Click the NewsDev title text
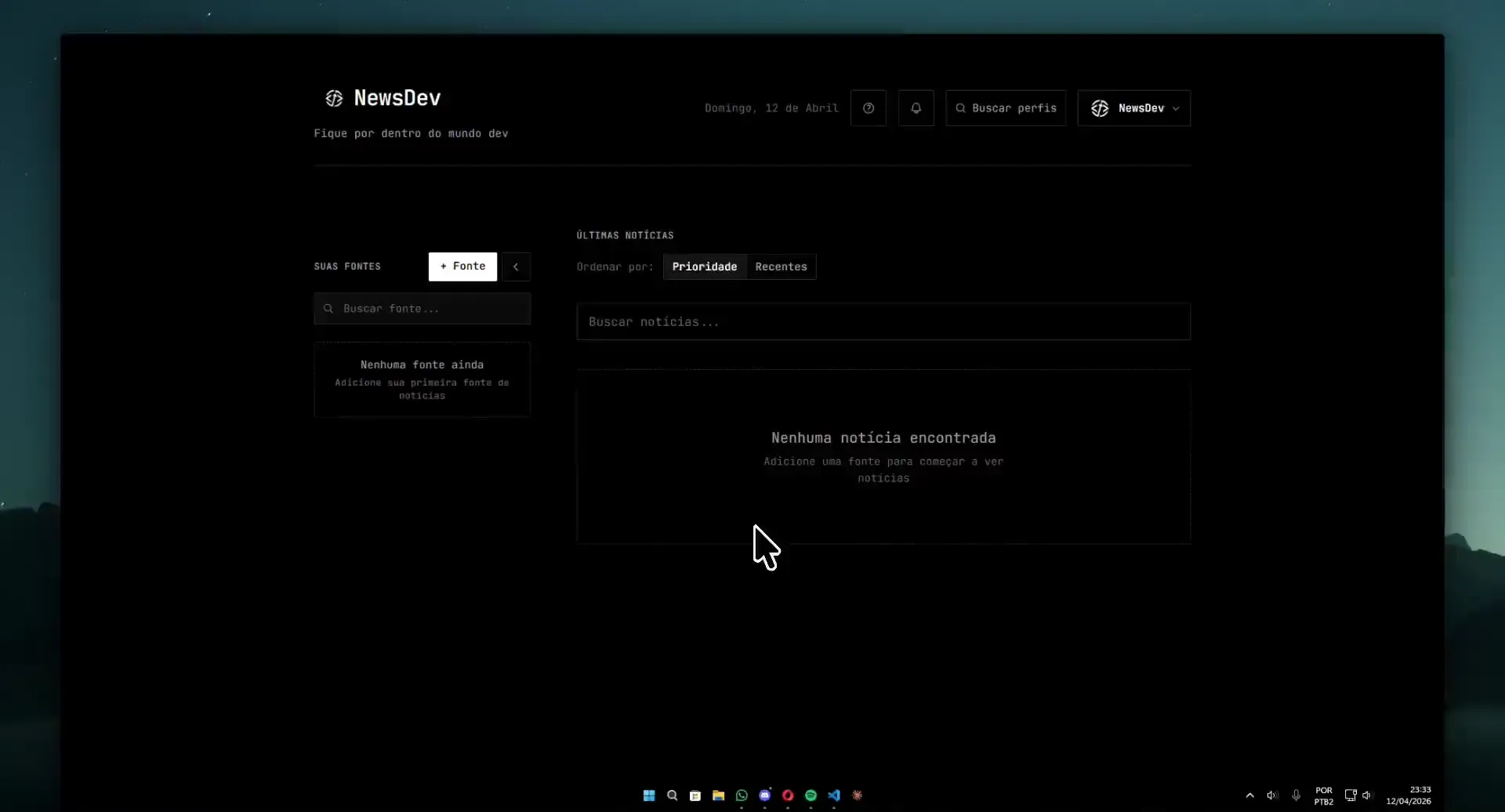The width and height of the screenshot is (1505, 812). click(x=397, y=98)
